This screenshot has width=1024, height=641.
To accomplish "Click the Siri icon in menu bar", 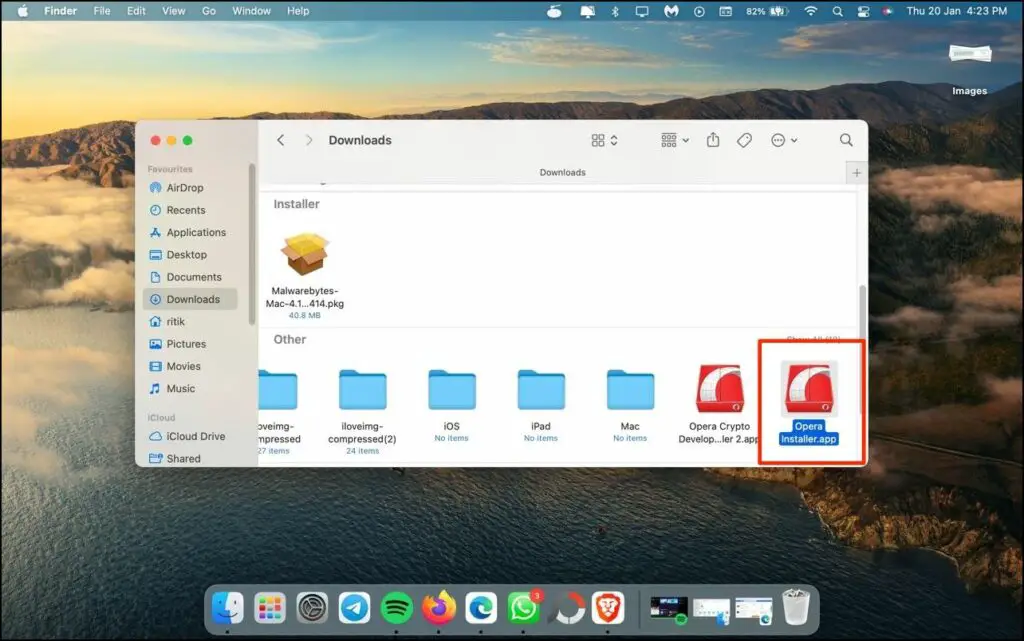I will pyautogui.click(x=888, y=11).
